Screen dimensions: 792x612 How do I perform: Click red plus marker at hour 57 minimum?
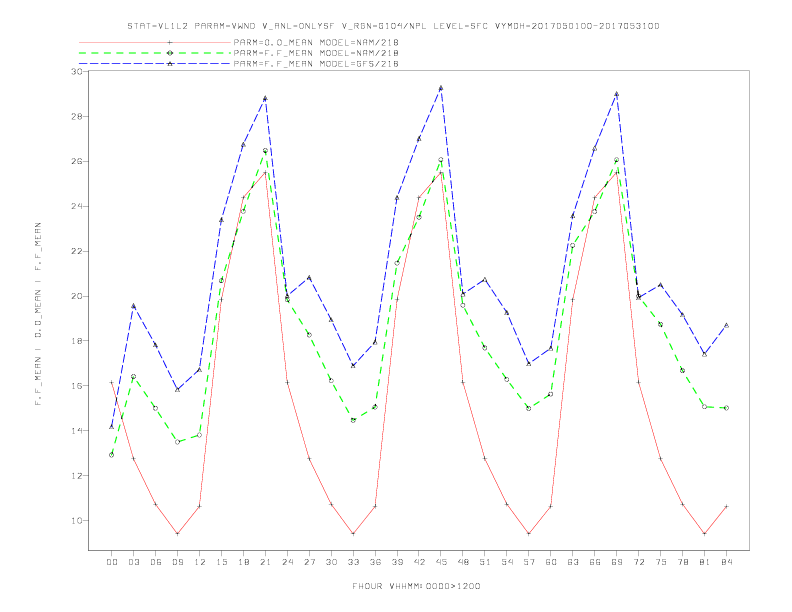pyautogui.click(x=529, y=534)
